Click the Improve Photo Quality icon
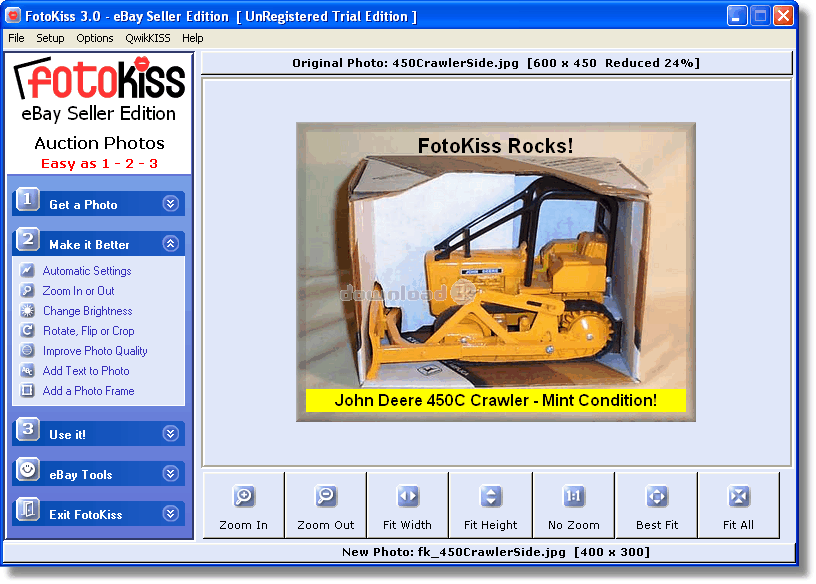 pos(27,350)
